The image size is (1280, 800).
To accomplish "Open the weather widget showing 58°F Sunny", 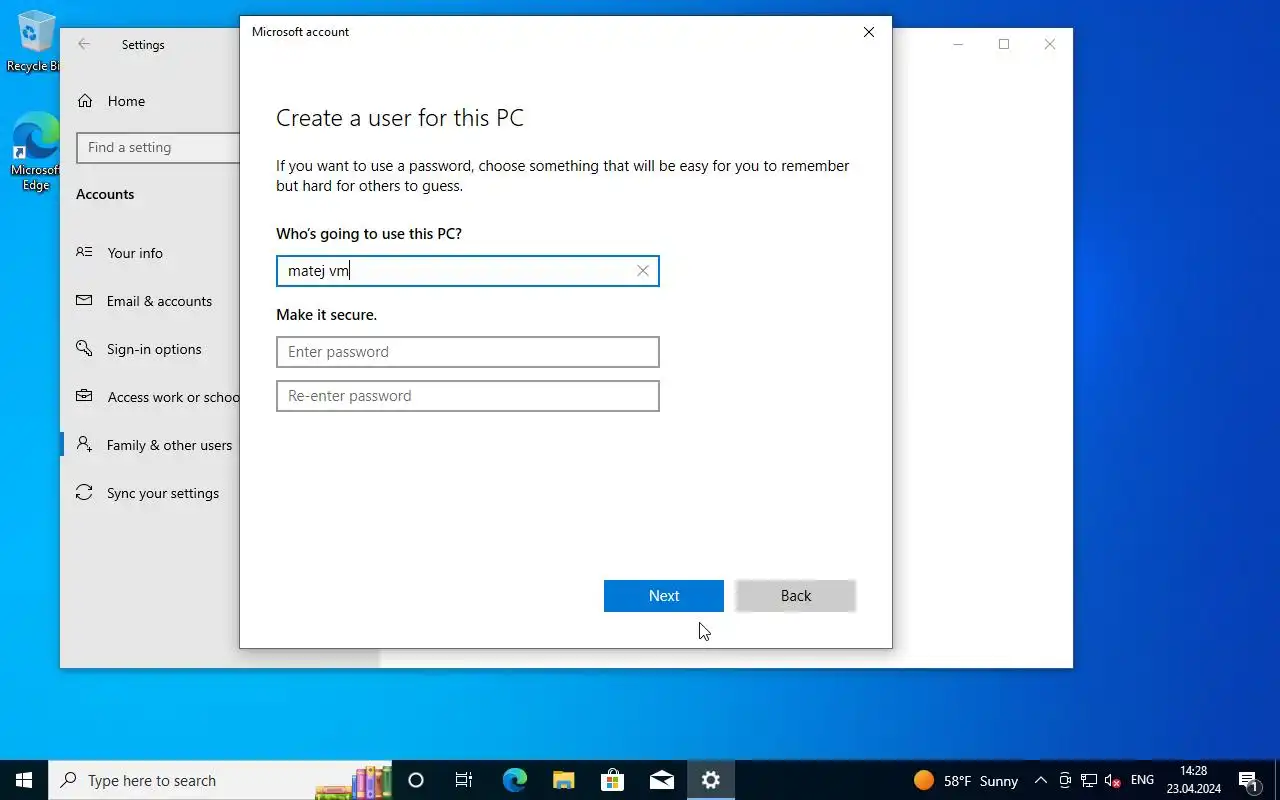I will [x=966, y=780].
